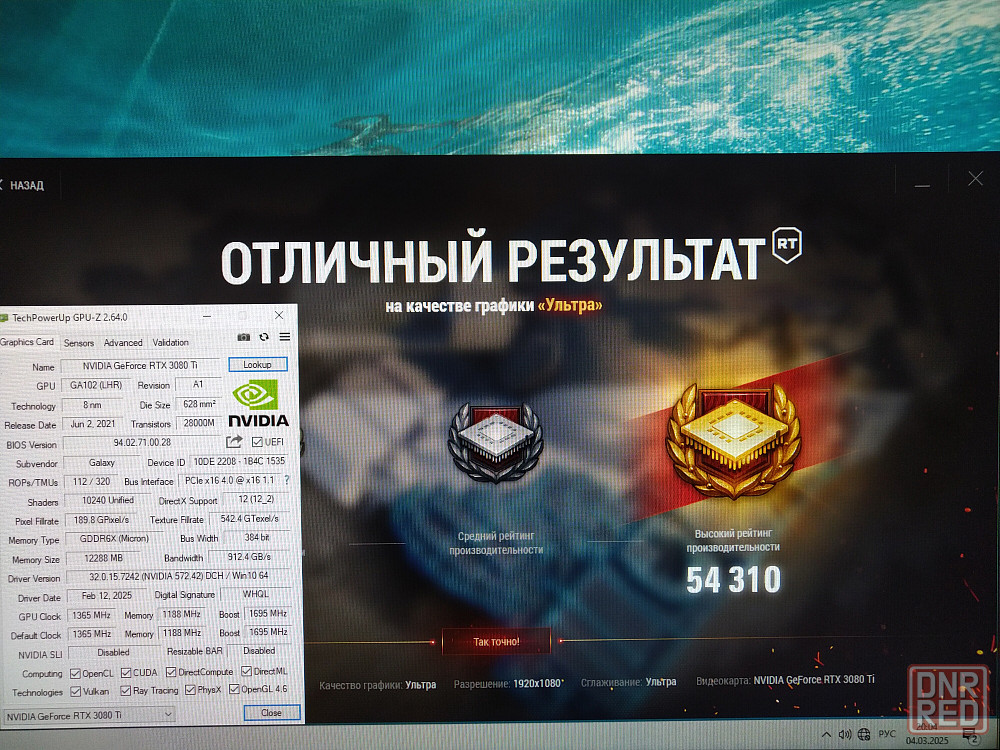Open the GPU-Z hamburger menu

coord(285,337)
